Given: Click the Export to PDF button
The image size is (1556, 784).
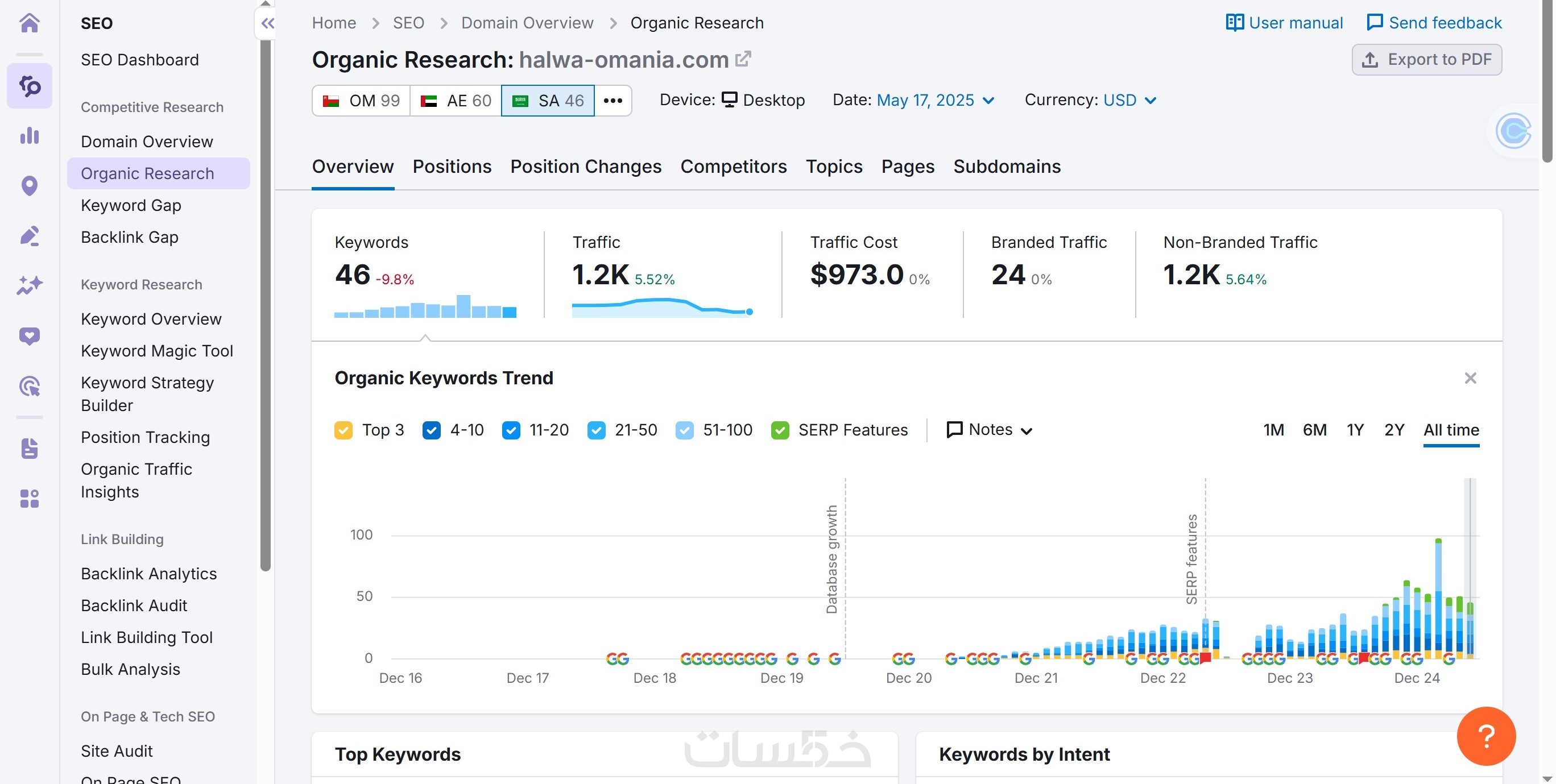Looking at the screenshot, I should [1426, 59].
